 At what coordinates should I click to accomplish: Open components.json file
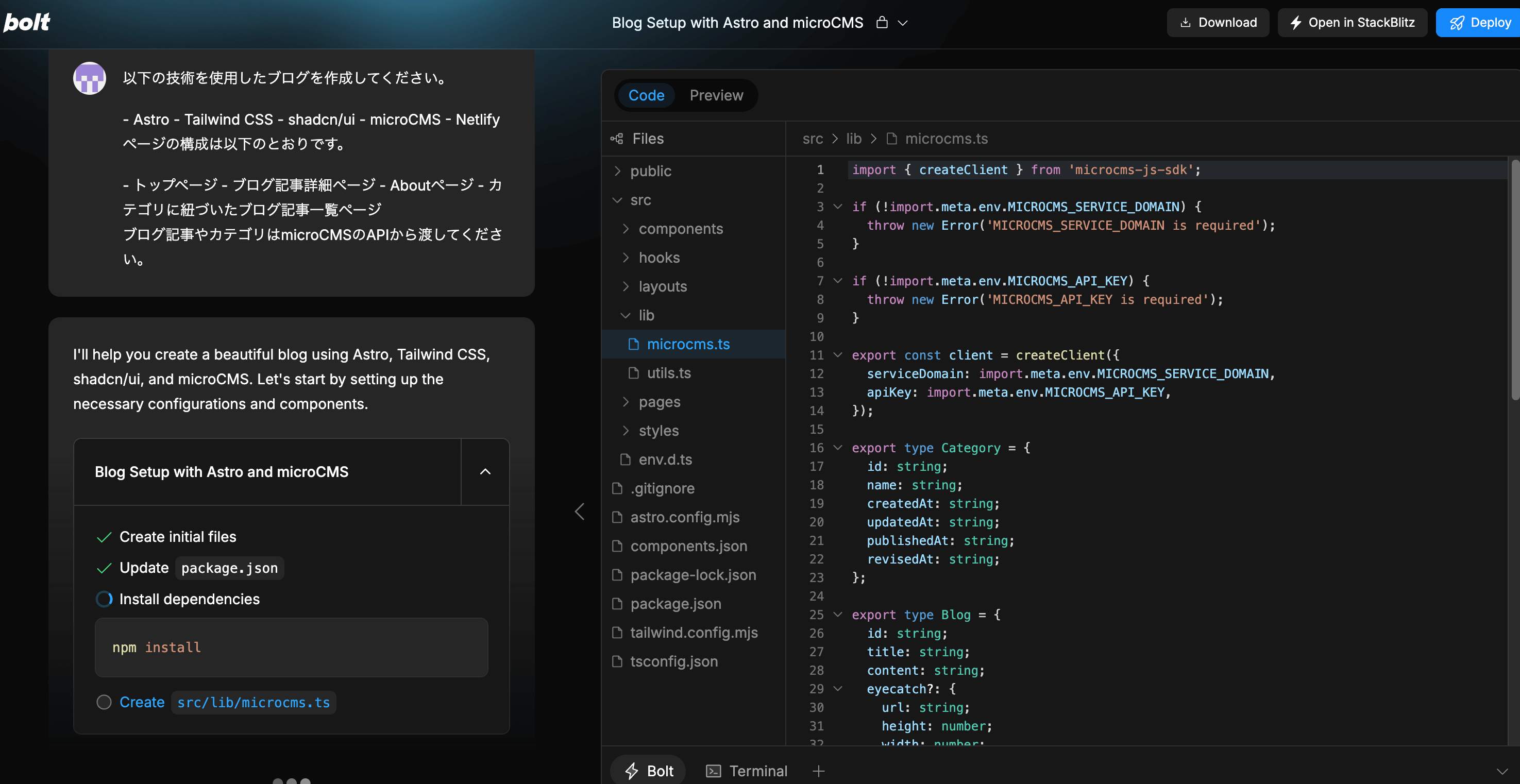coord(694,546)
